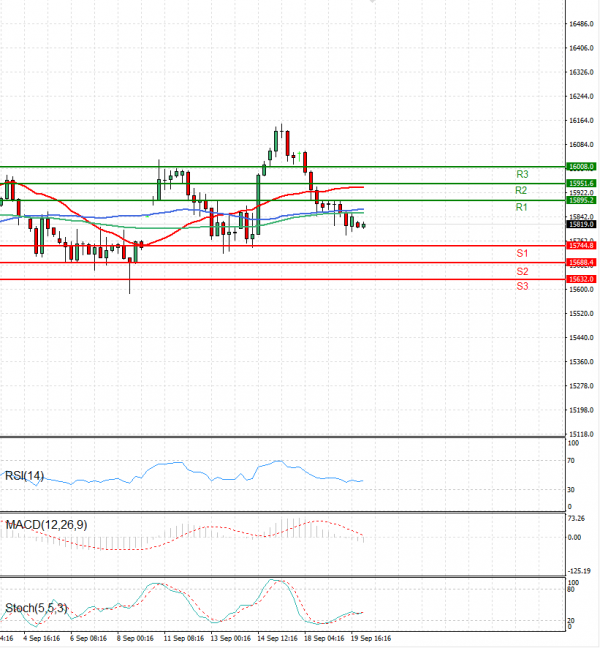Select the S3 support label
The image size is (600, 648).
pyautogui.click(x=522, y=287)
